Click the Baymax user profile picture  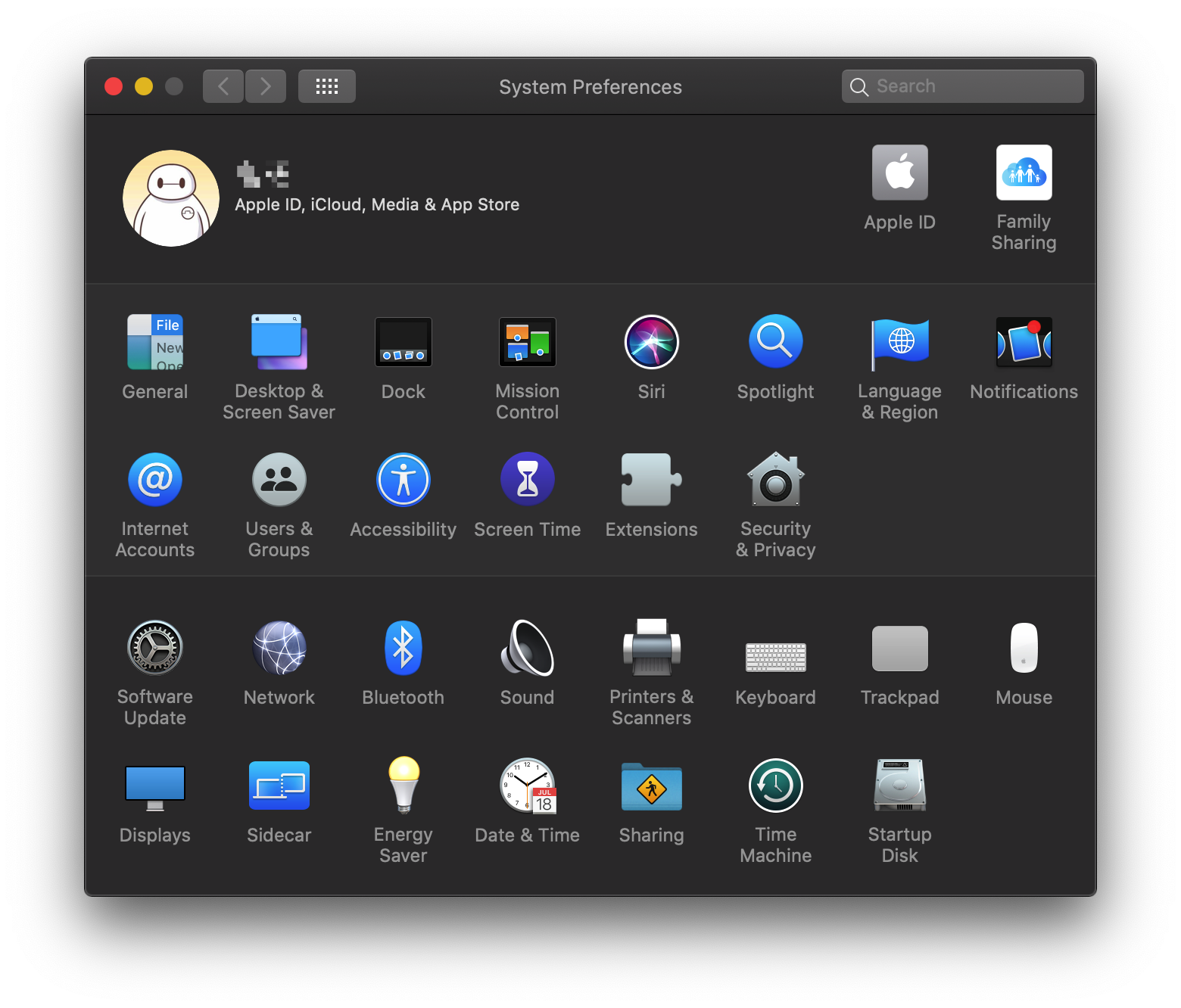click(171, 198)
